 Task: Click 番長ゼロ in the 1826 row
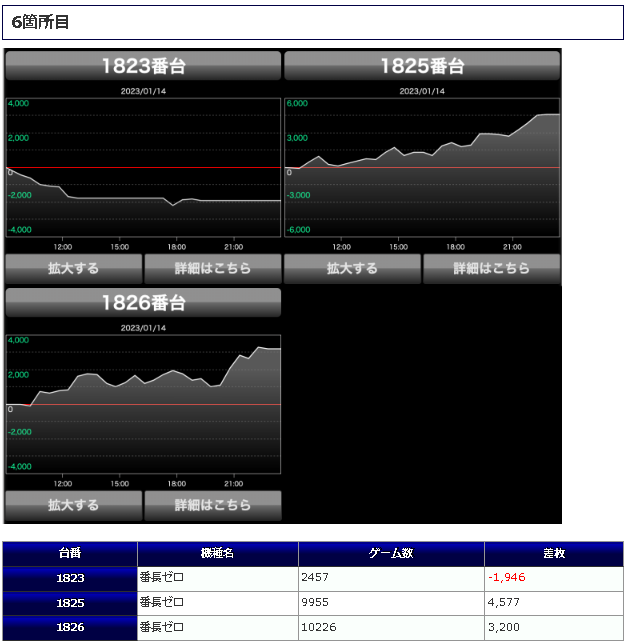pyautogui.click(x=161, y=627)
